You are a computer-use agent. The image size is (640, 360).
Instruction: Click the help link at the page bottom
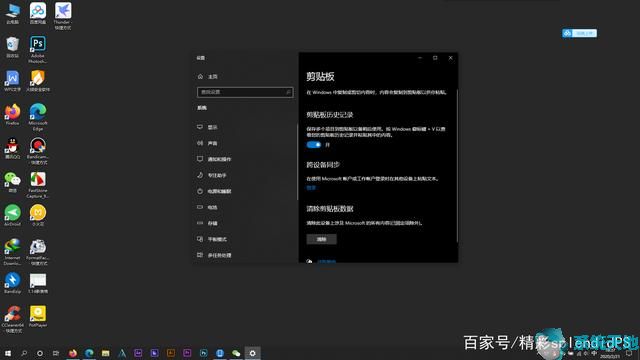[327, 261]
